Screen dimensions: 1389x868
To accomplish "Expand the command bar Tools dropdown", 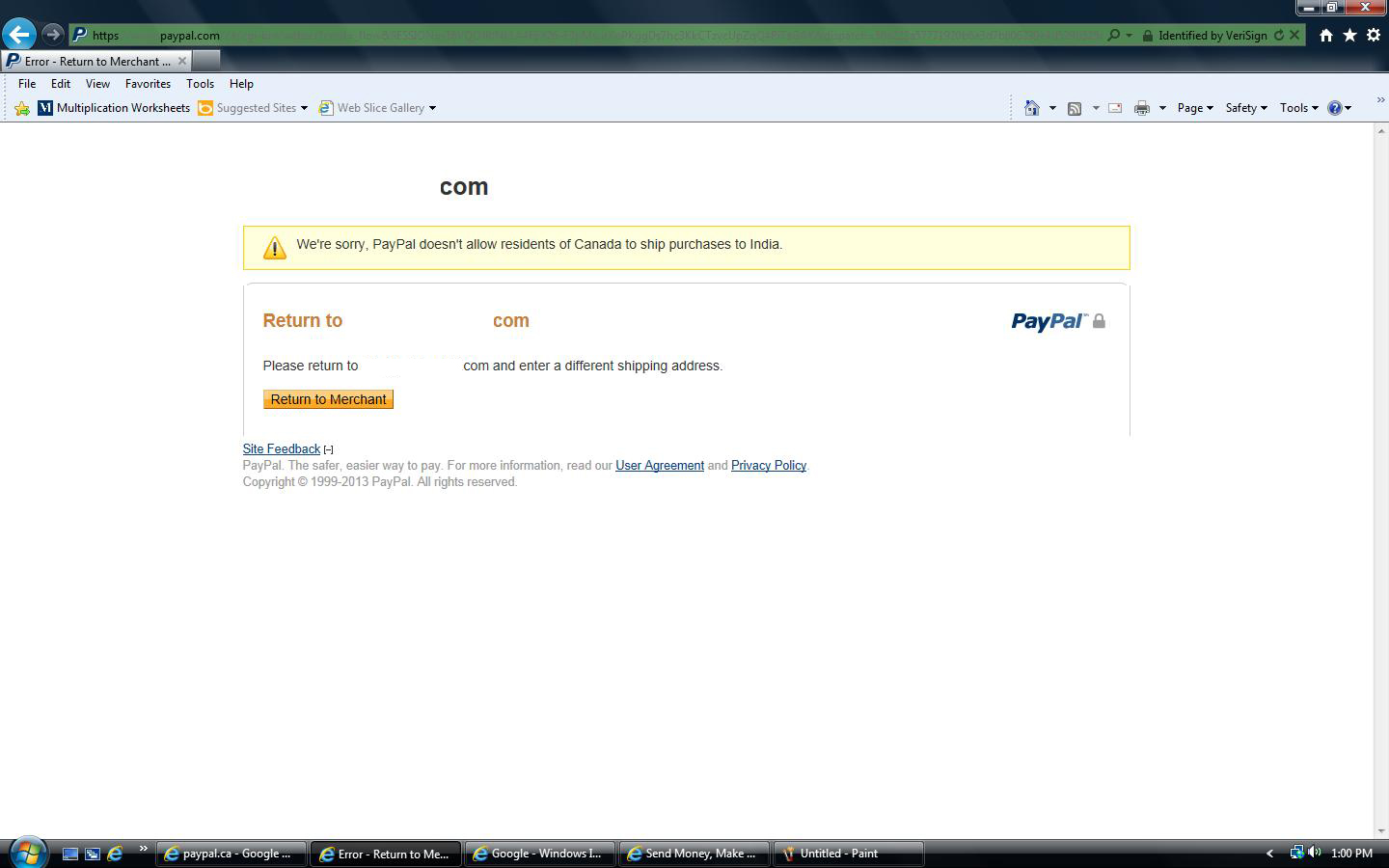I will pyautogui.click(x=1298, y=108).
